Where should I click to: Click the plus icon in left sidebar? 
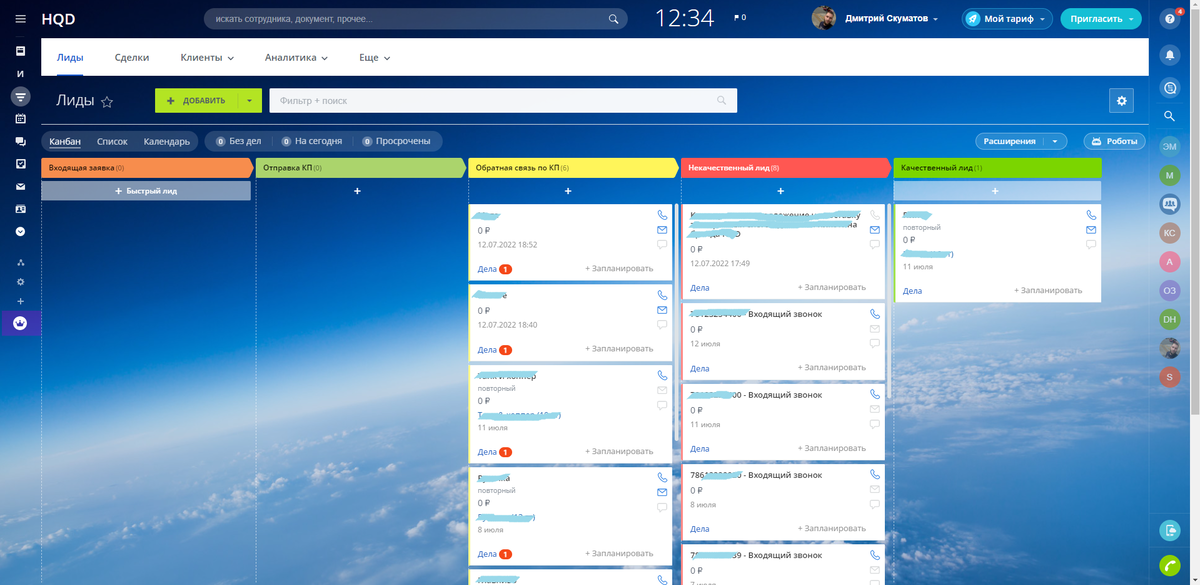tap(20, 301)
